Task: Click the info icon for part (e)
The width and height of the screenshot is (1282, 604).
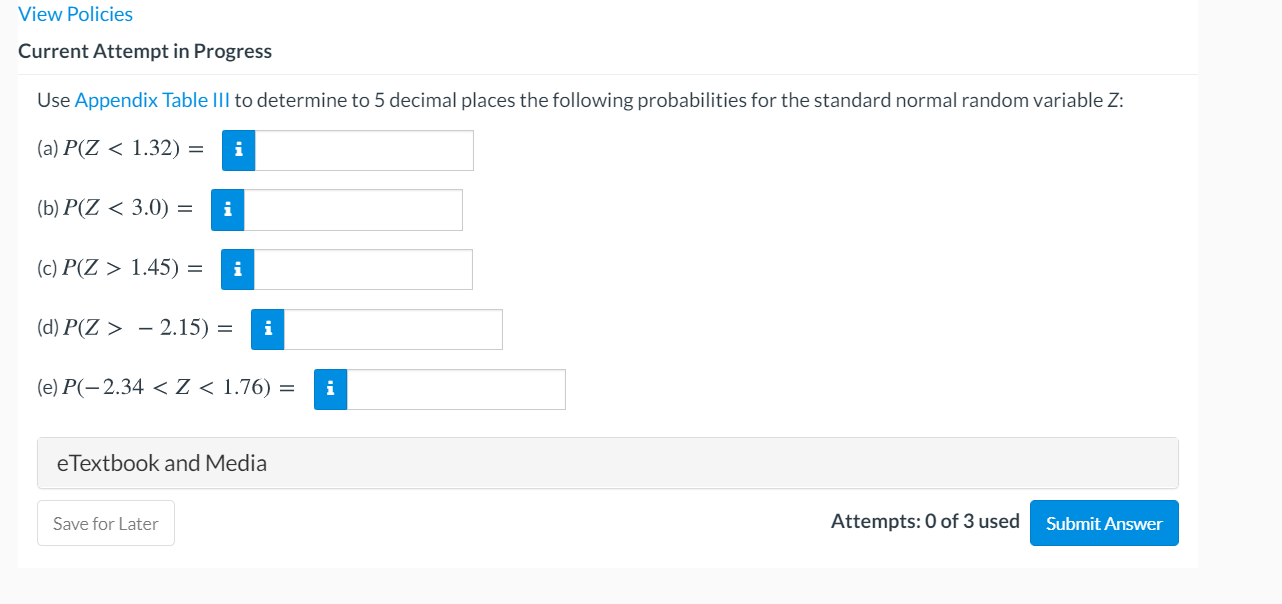Action: (330, 389)
